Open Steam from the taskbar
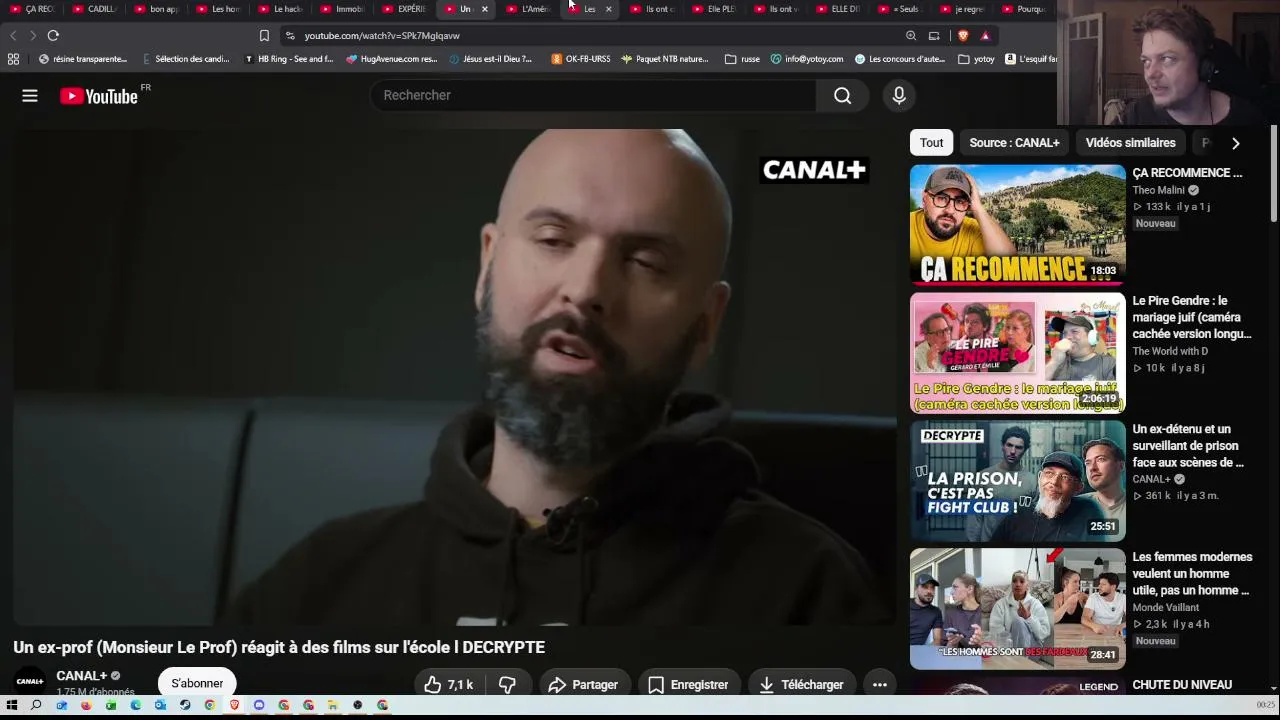The width and height of the screenshot is (1280, 720). 185,705
